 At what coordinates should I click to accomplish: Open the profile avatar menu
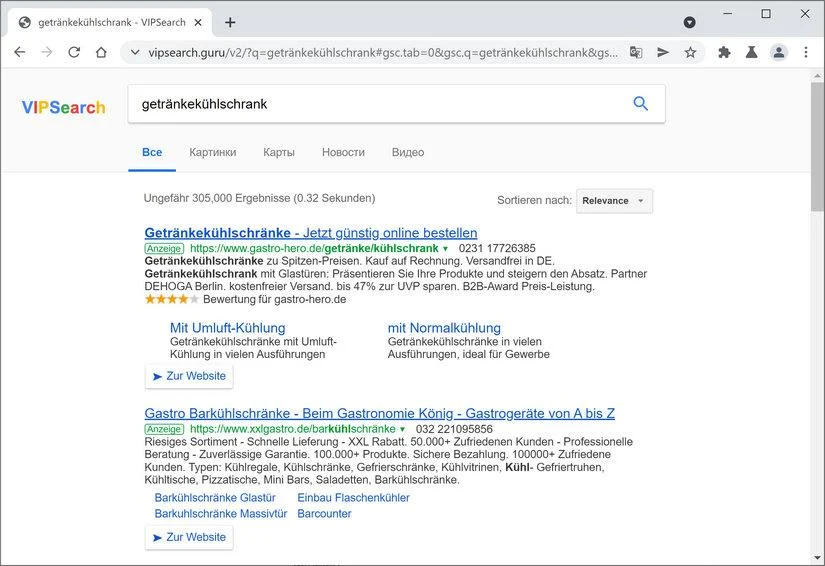[x=779, y=52]
